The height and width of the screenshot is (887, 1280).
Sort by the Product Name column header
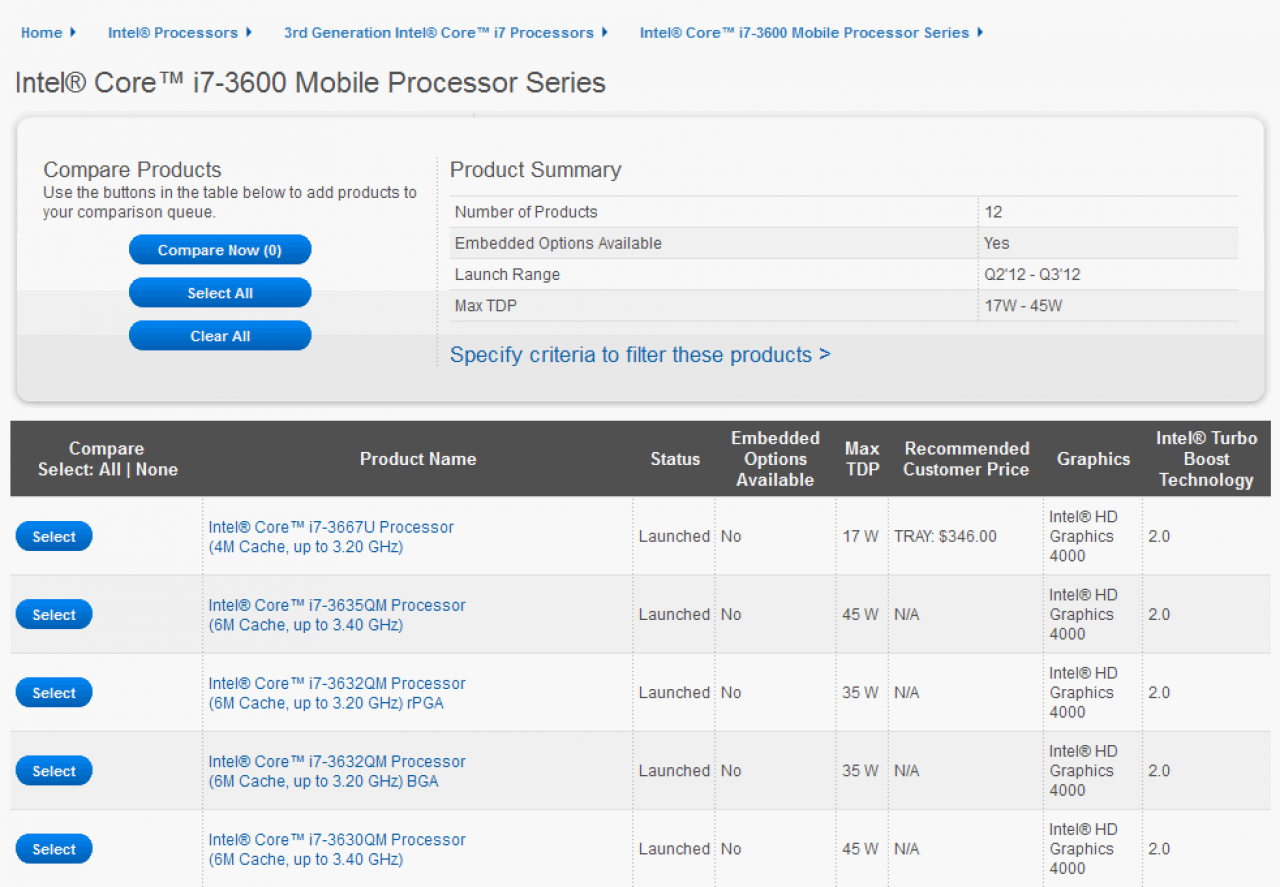[418, 459]
